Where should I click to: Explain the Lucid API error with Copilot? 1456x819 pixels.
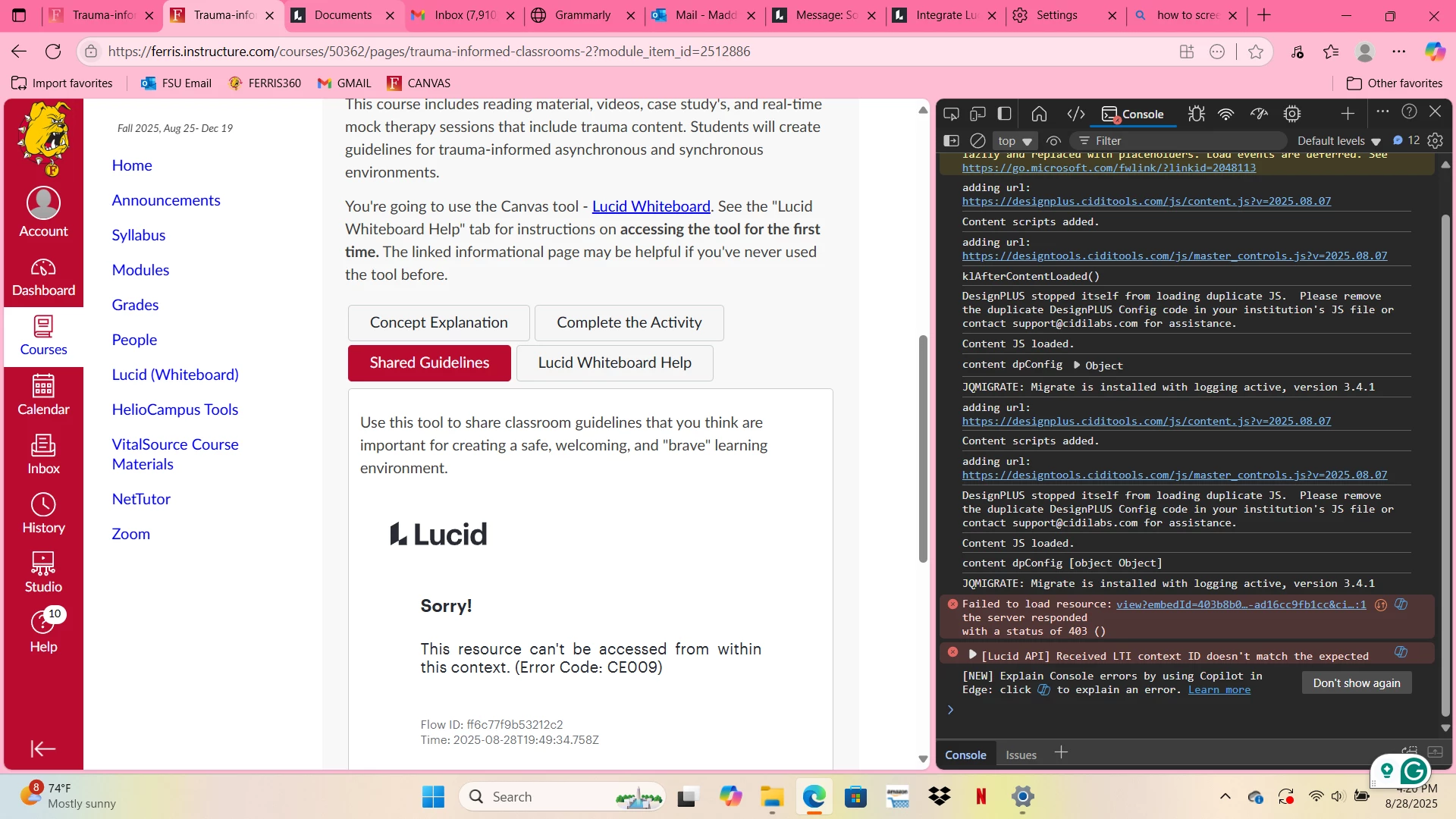click(1401, 652)
